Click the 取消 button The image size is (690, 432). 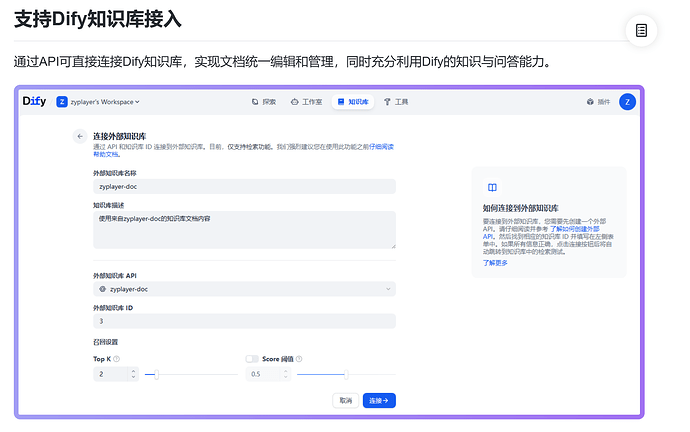click(345, 400)
